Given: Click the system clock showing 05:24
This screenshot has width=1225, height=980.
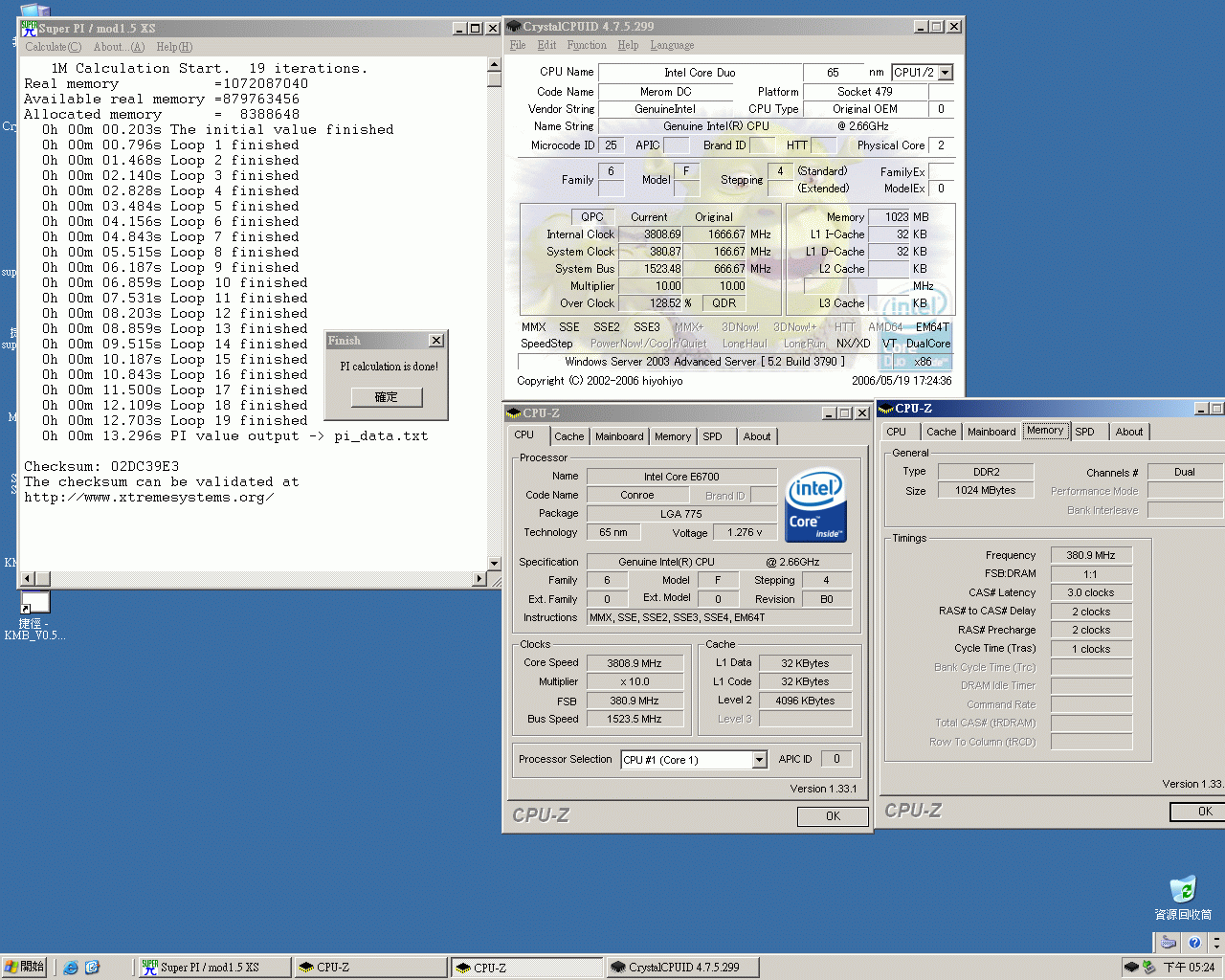Looking at the screenshot, I should 1190,968.
